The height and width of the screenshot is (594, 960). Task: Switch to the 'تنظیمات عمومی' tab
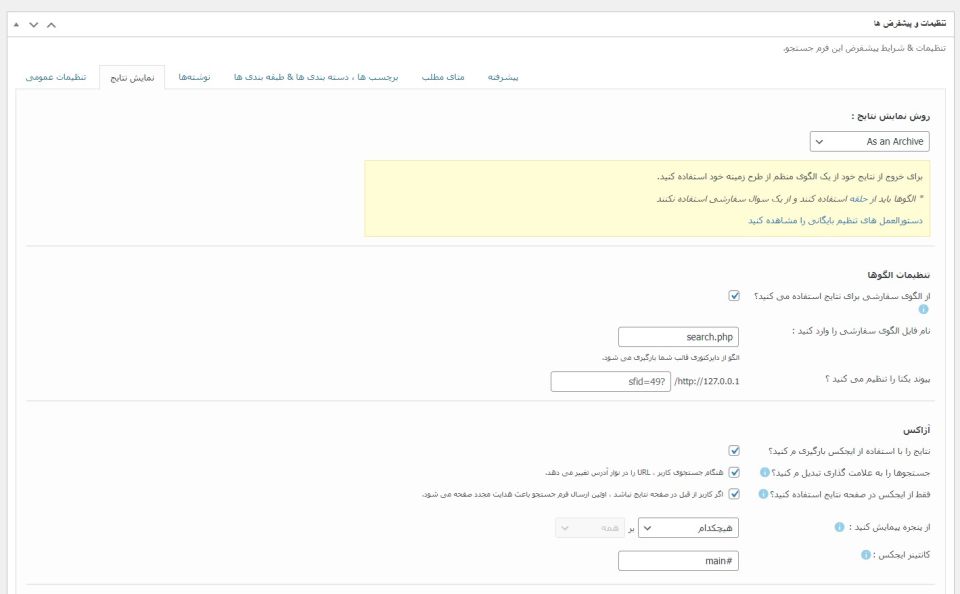pyautogui.click(x=55, y=77)
